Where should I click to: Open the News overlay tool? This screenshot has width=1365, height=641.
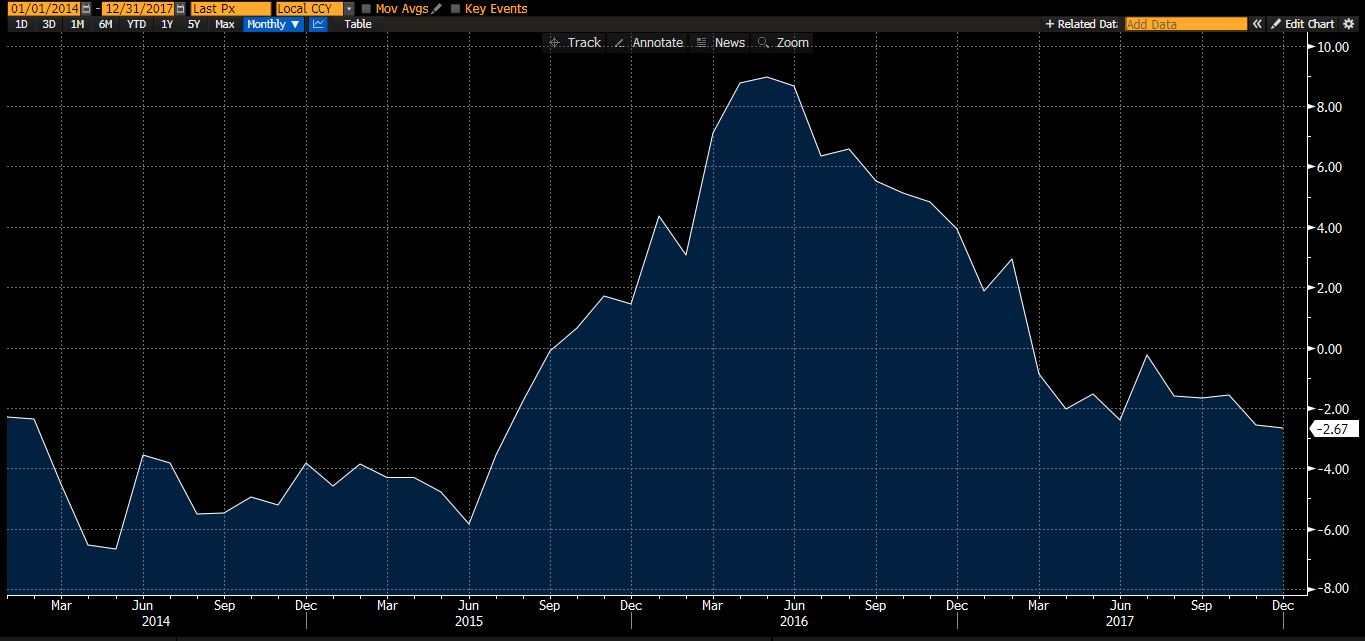click(x=719, y=42)
